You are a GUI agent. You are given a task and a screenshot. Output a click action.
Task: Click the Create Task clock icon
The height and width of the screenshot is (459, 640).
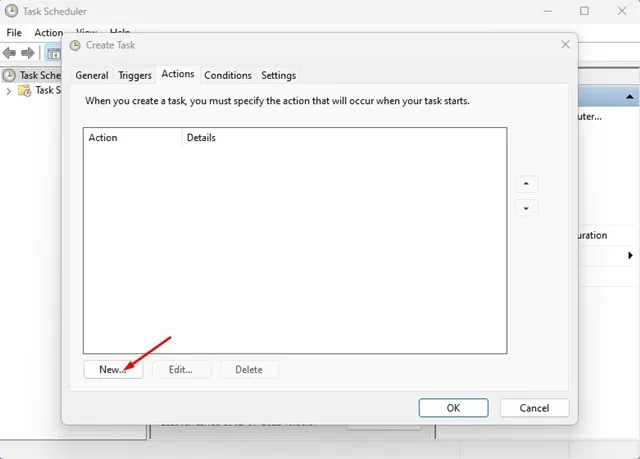coord(76,45)
